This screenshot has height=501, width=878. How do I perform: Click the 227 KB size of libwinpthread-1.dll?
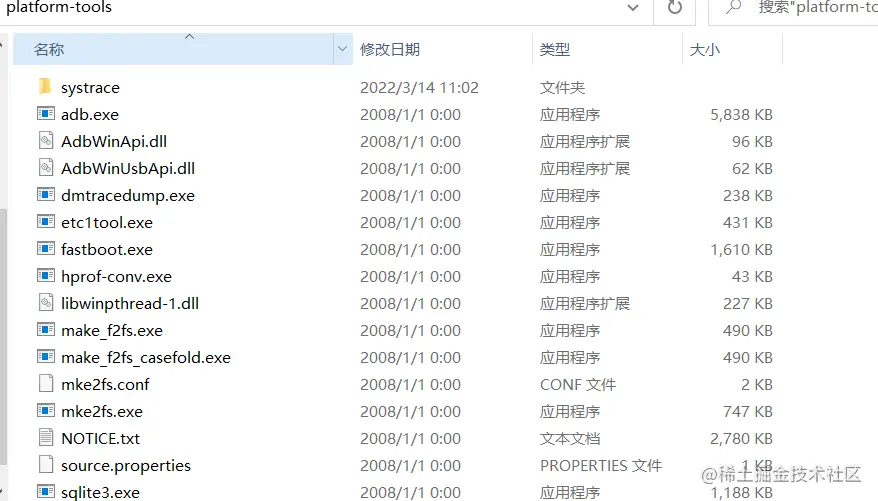tap(748, 303)
